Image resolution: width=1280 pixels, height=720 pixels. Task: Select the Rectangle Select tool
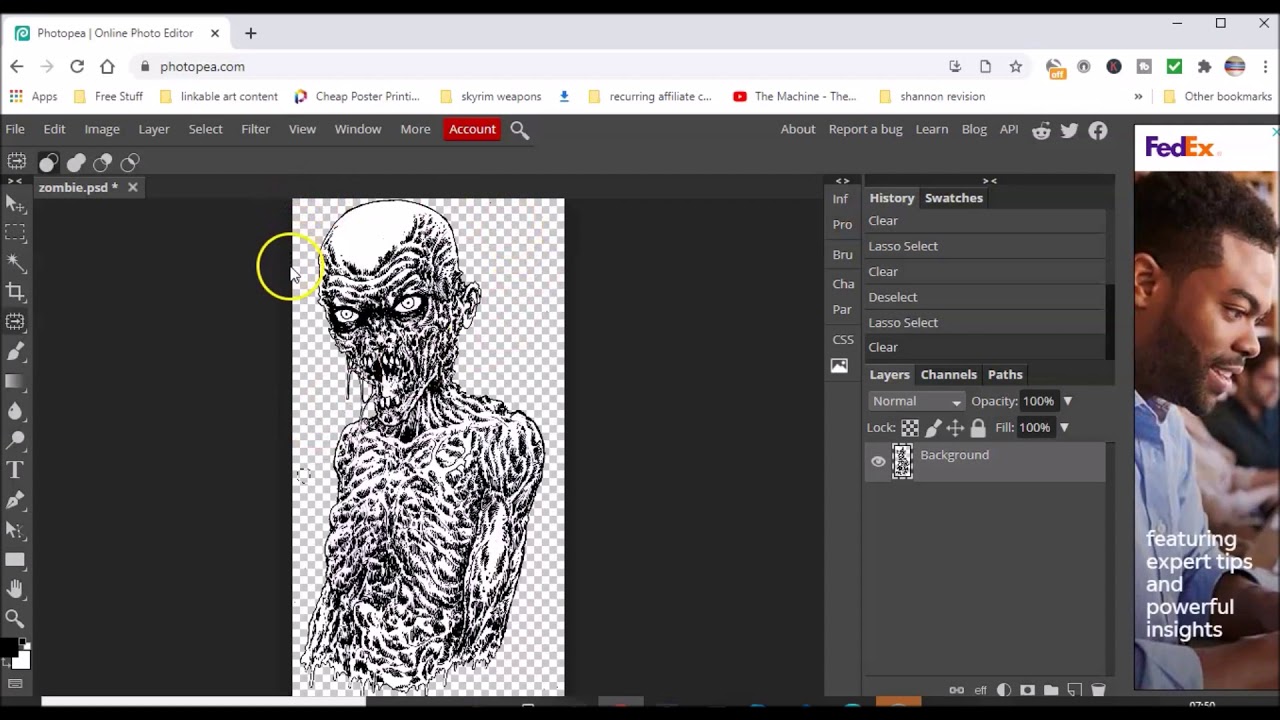click(x=15, y=233)
